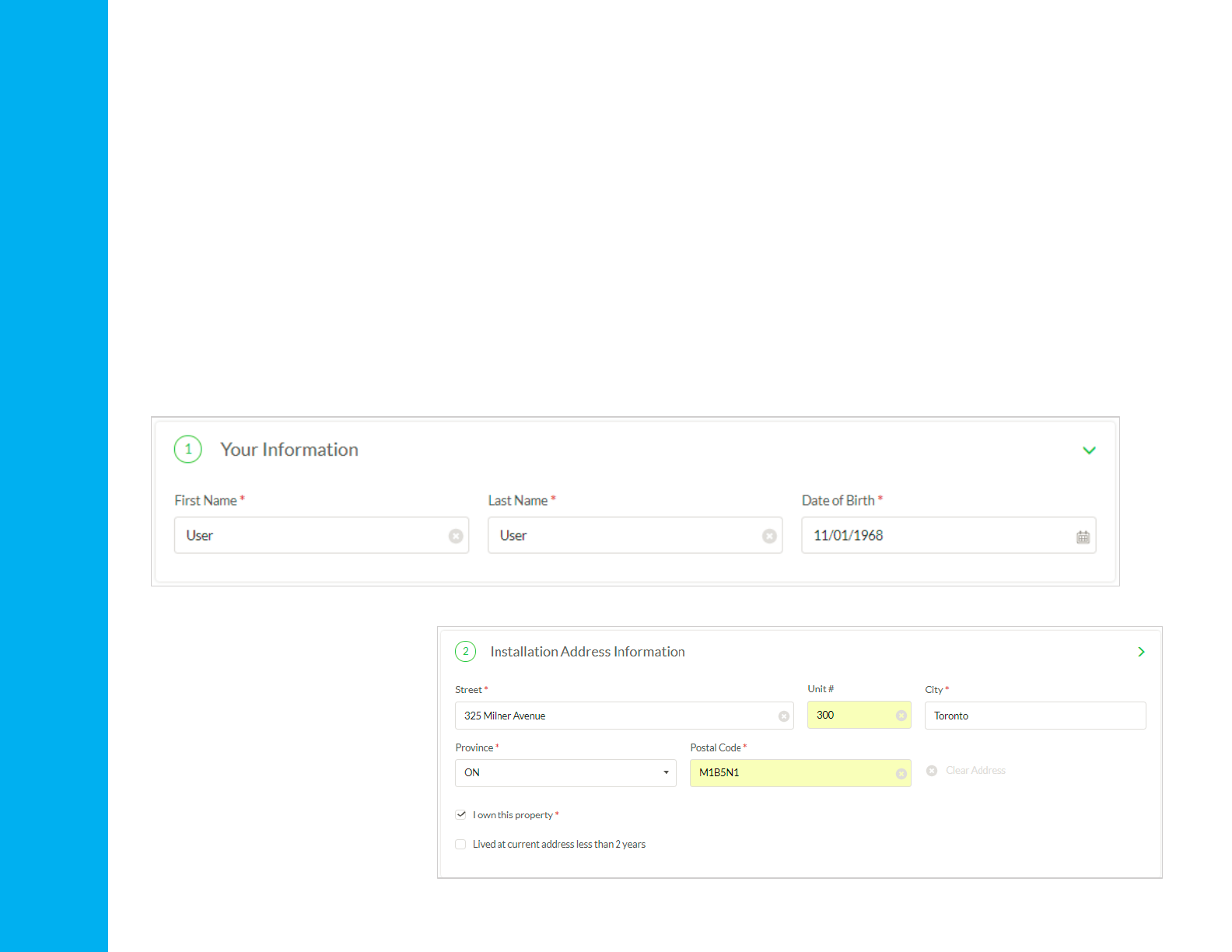The height and width of the screenshot is (952, 1232).
Task: Clear the First Name field icon
Action: [x=456, y=536]
